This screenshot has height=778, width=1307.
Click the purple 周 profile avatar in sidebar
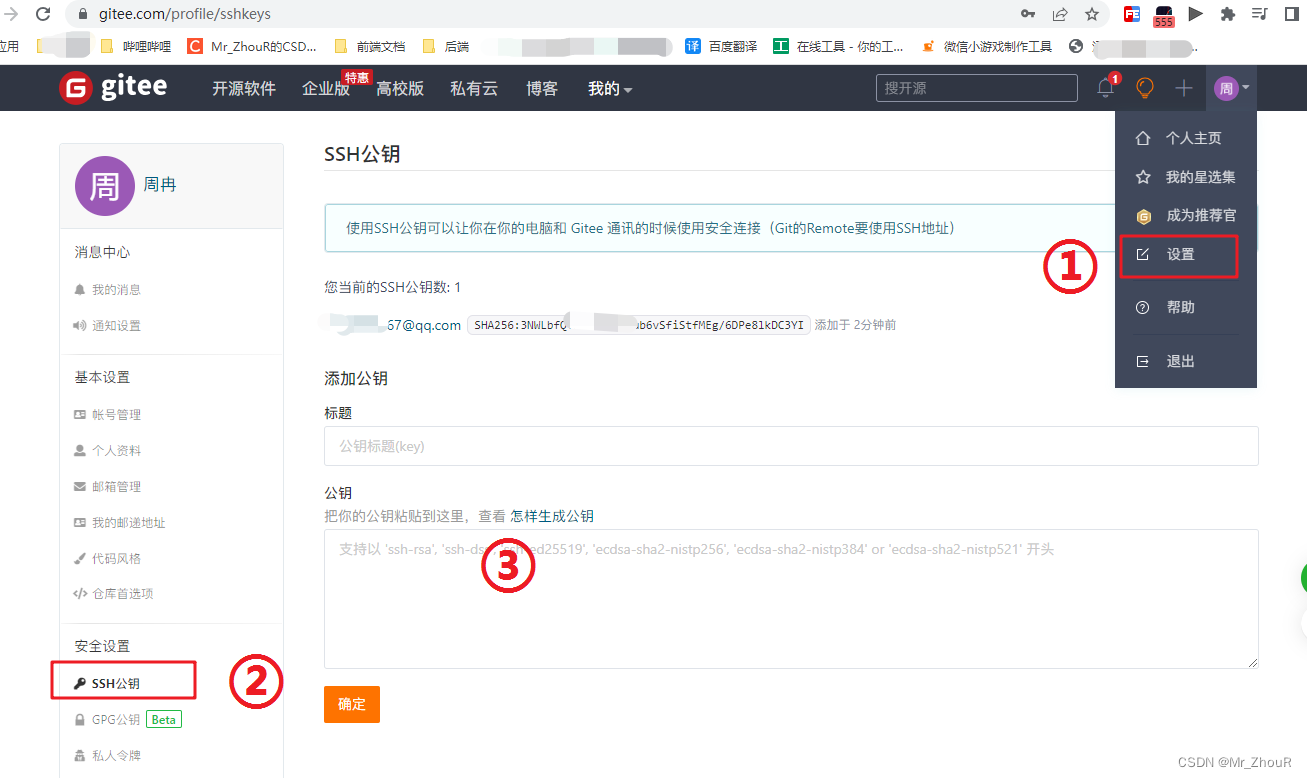[x=105, y=186]
